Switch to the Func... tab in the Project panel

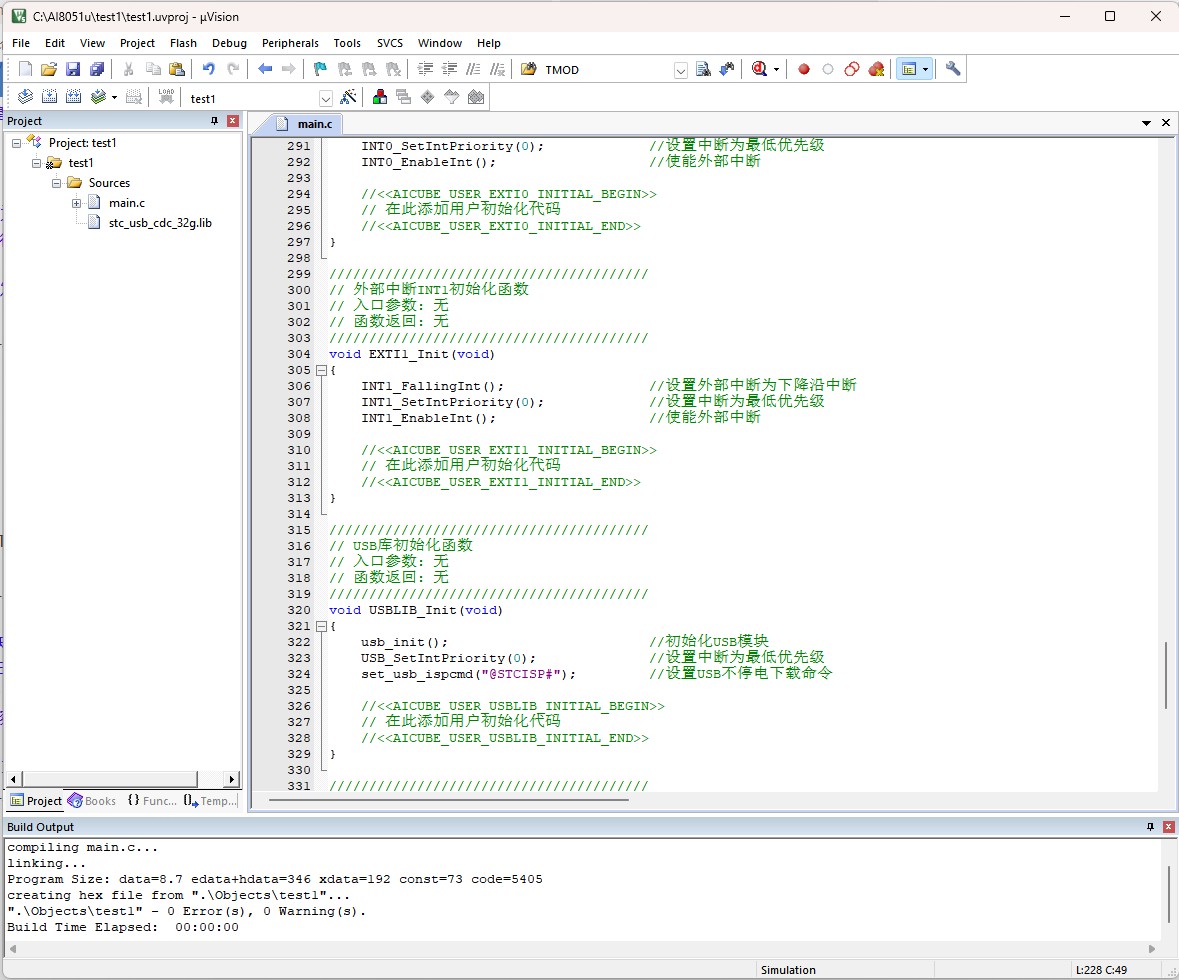coord(152,801)
